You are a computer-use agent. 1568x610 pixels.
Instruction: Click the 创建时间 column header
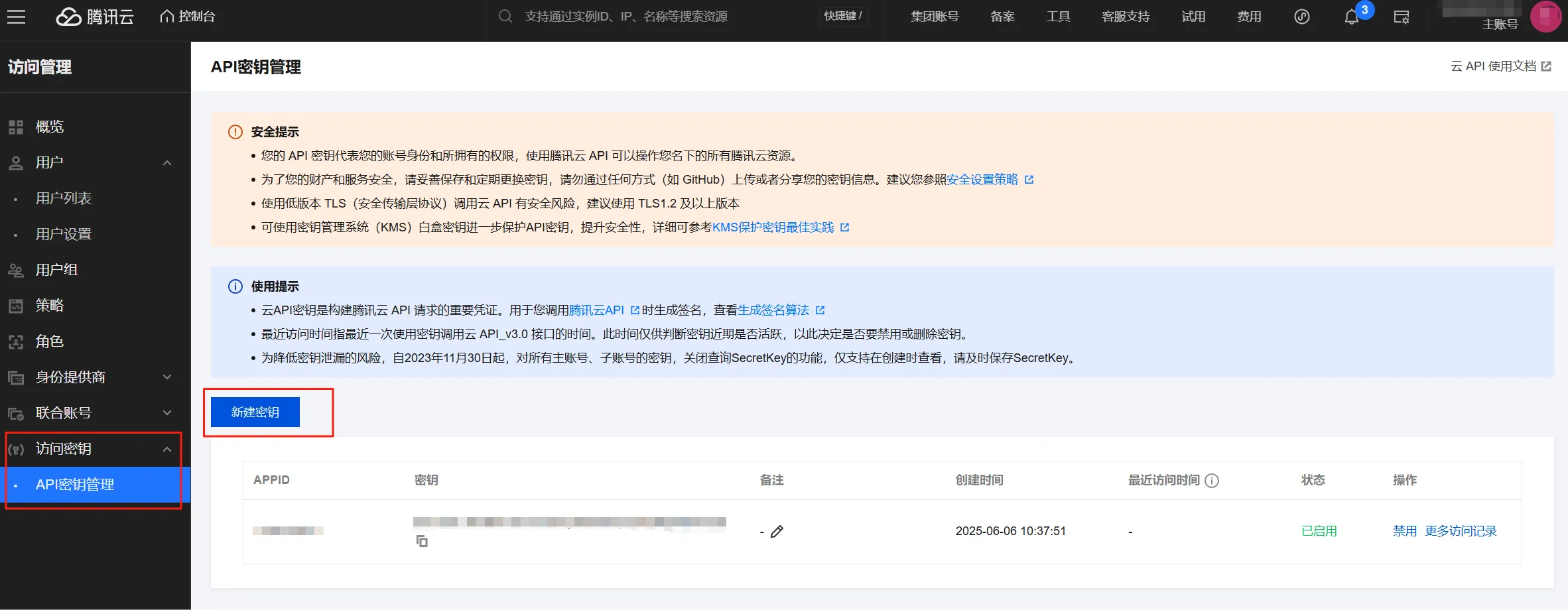980,480
